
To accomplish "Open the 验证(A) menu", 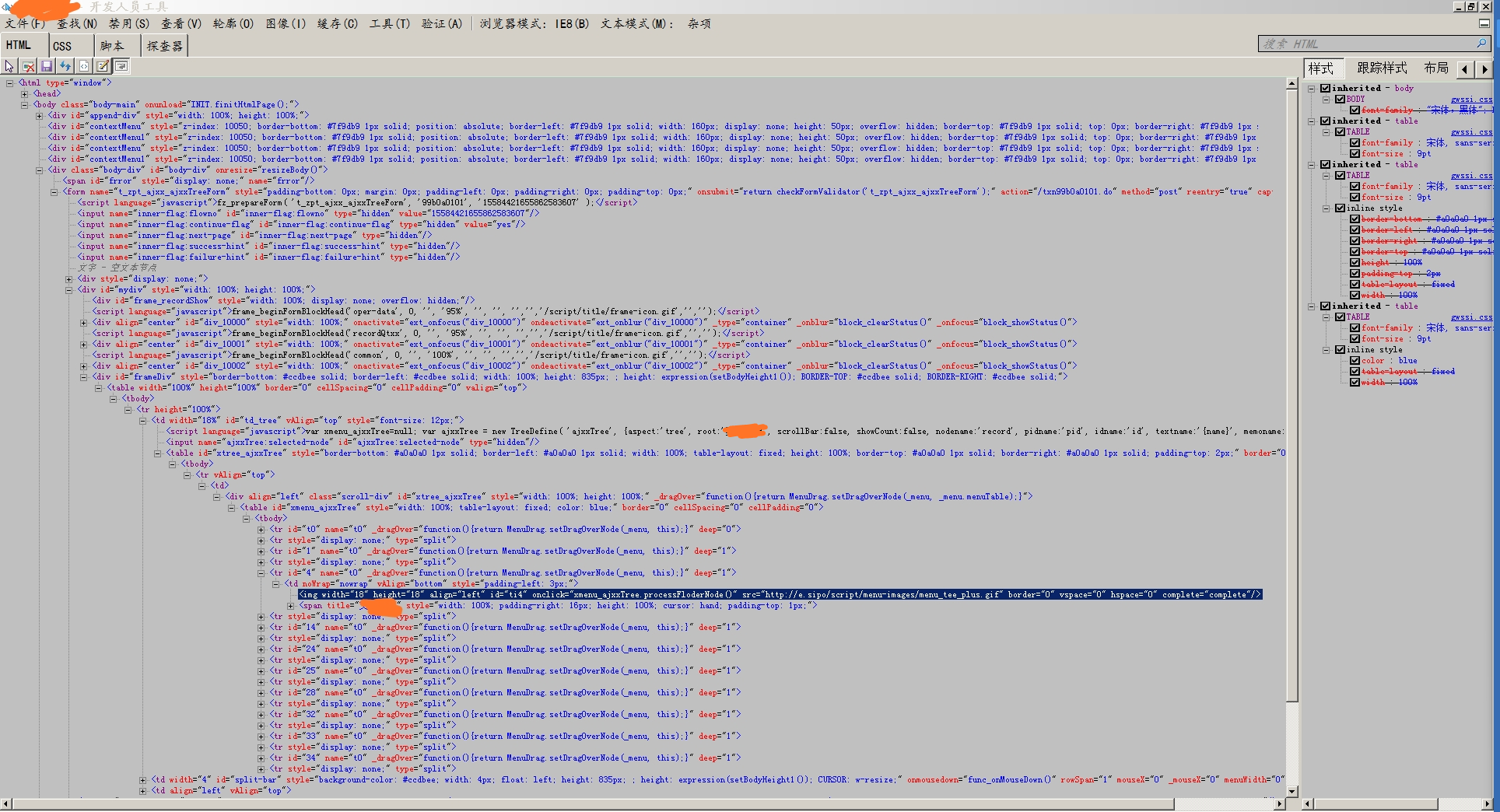I will (x=442, y=24).
